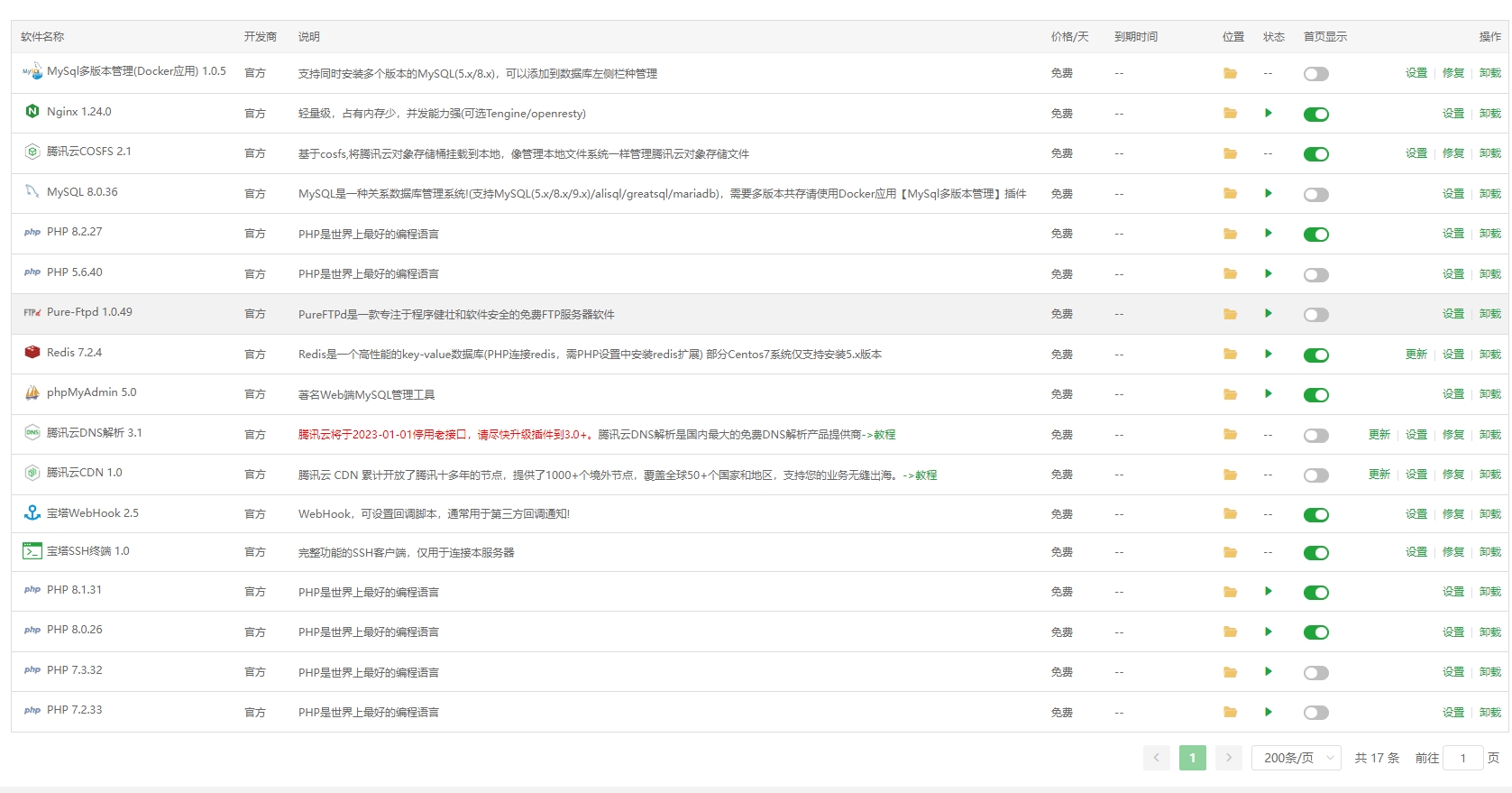
Task: Click 修复 for 宝塔WebHook 2.5
Action: (x=1453, y=514)
